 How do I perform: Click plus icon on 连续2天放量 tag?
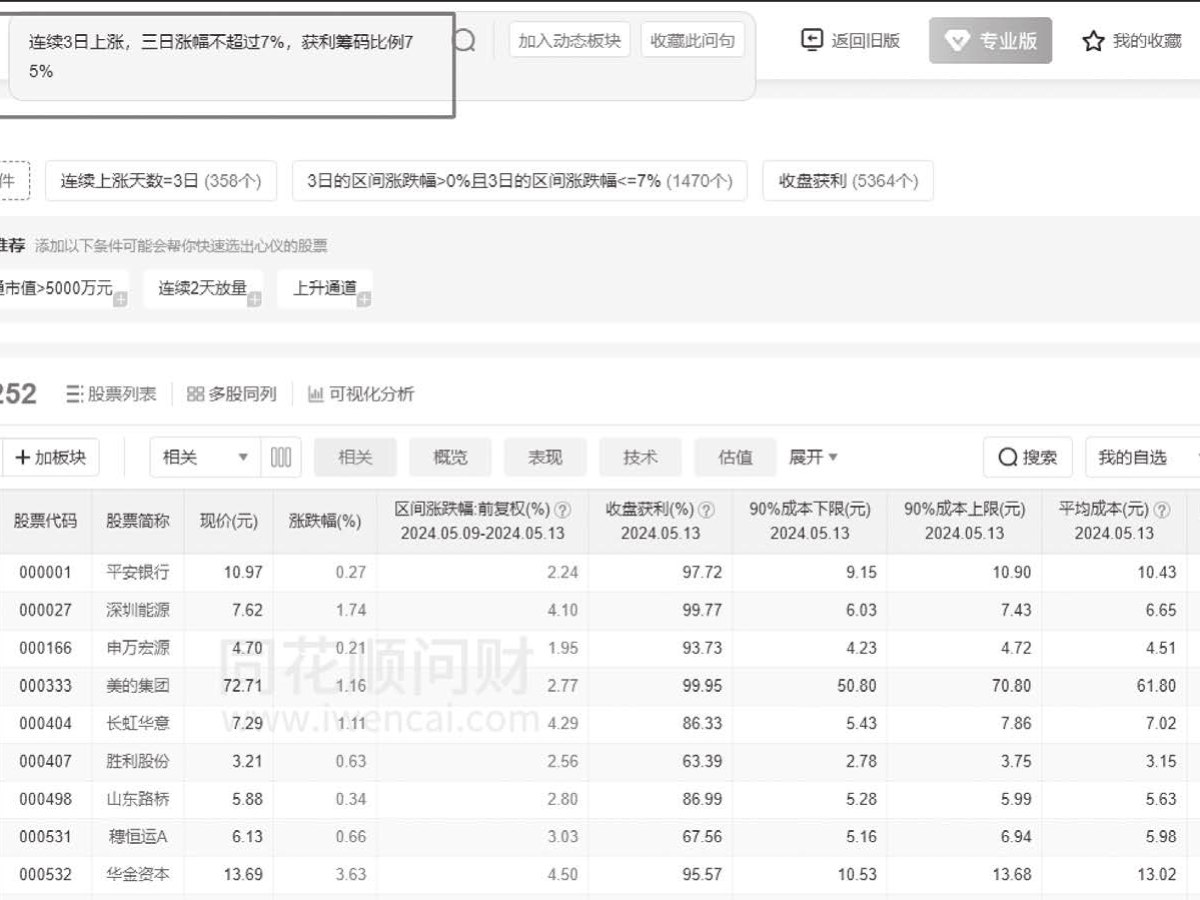(255, 299)
